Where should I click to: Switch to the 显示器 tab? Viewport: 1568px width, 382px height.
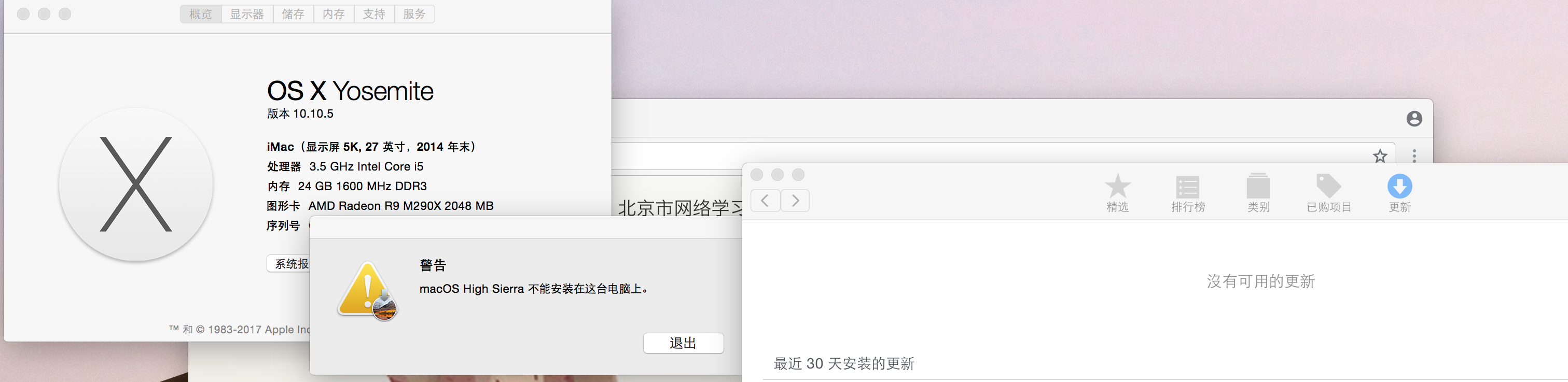[x=247, y=14]
